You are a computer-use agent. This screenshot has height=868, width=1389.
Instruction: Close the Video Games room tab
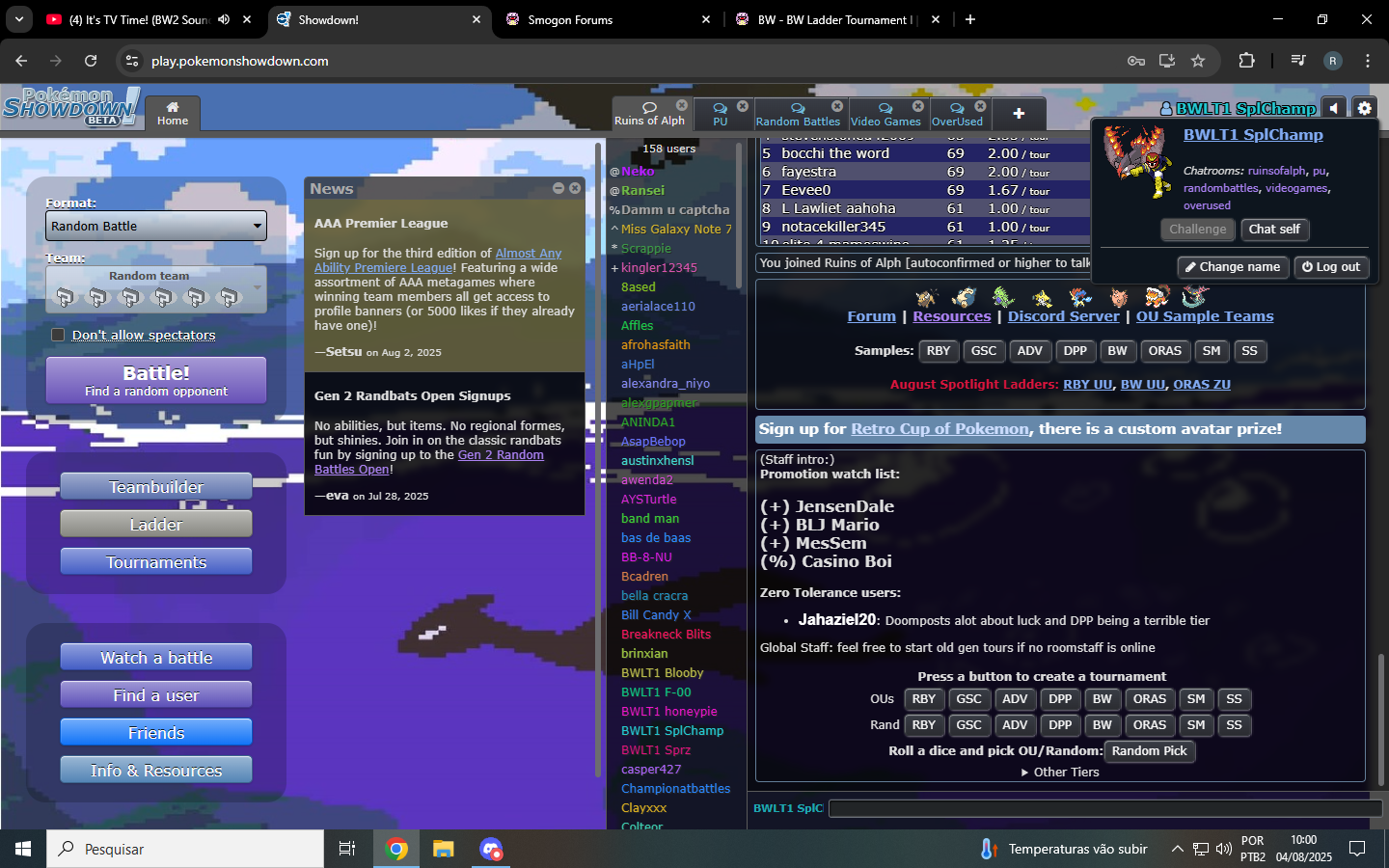918,106
